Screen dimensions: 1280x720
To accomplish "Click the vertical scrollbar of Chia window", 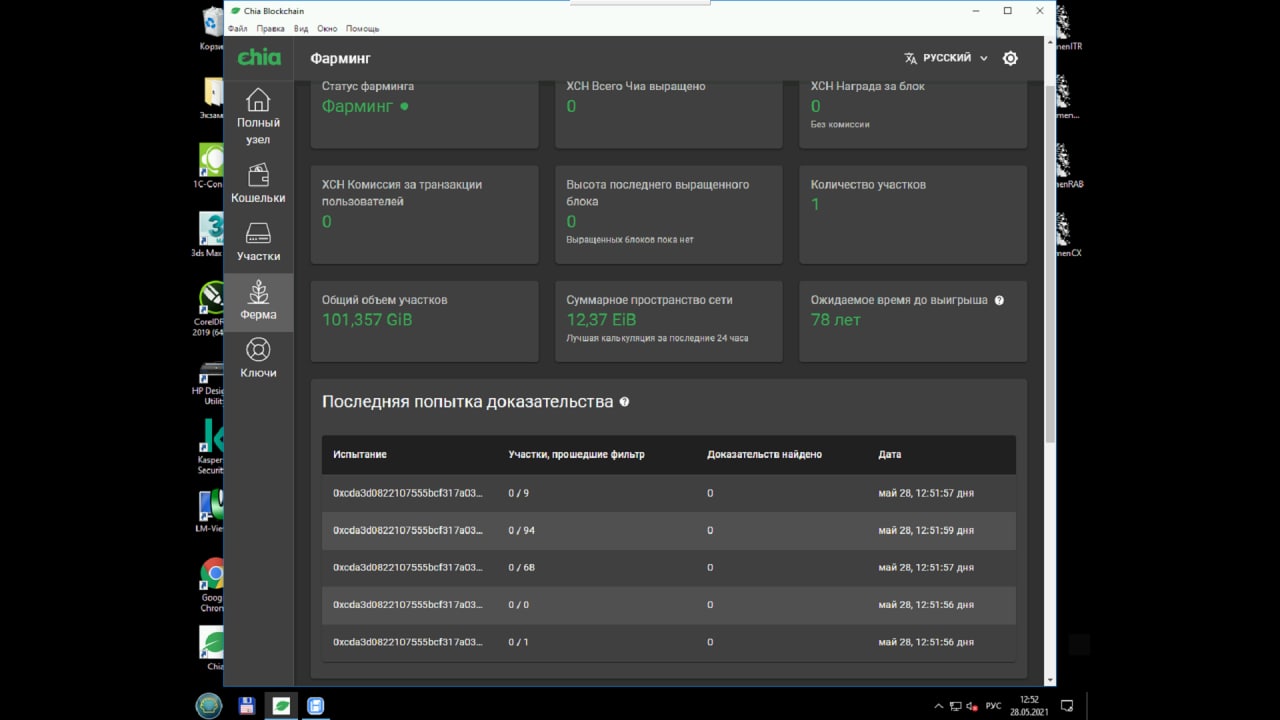I will [x=1050, y=264].
